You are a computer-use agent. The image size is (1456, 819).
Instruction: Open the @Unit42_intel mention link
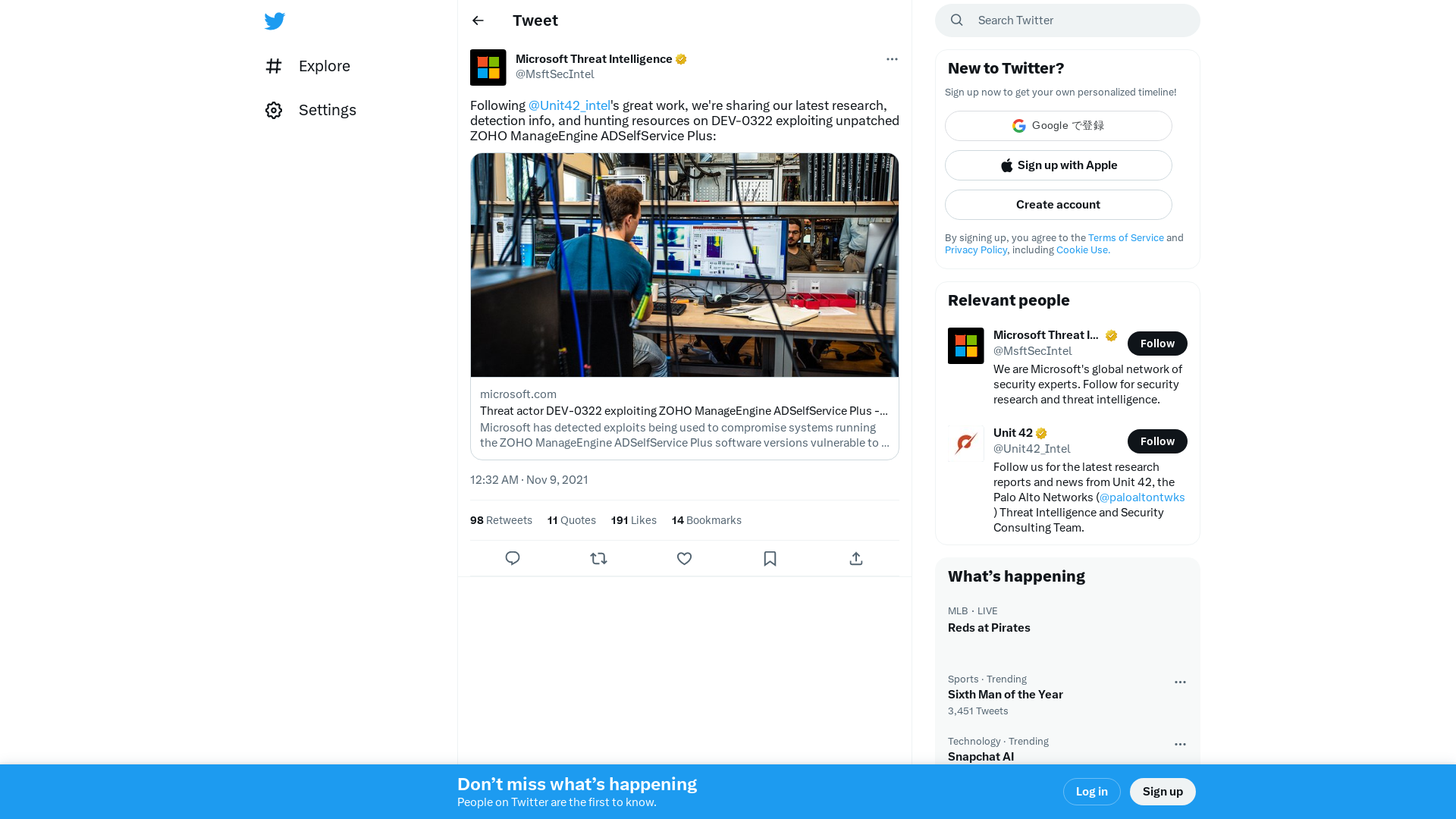coord(570,105)
